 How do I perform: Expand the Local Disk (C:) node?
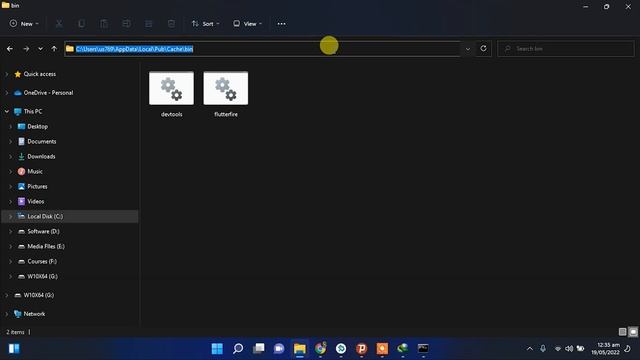11,216
